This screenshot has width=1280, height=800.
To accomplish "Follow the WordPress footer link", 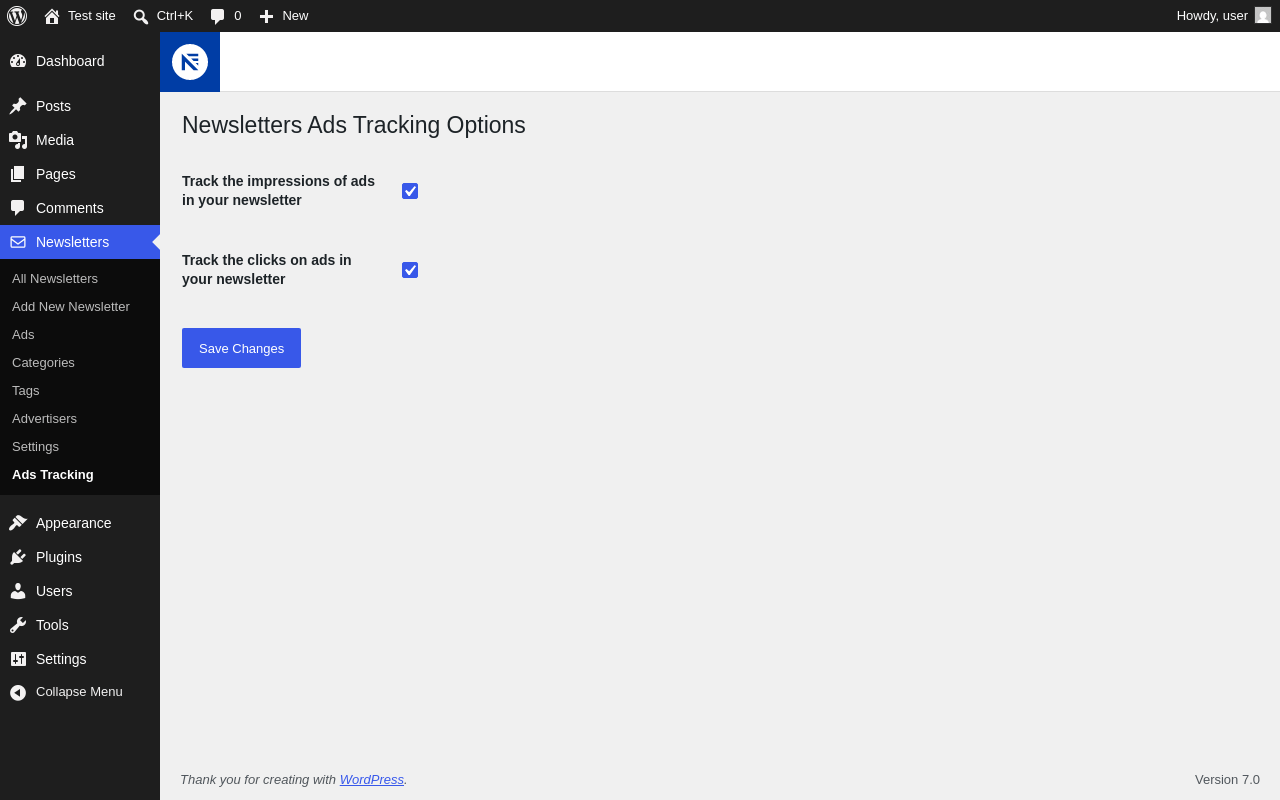I will point(372,779).
